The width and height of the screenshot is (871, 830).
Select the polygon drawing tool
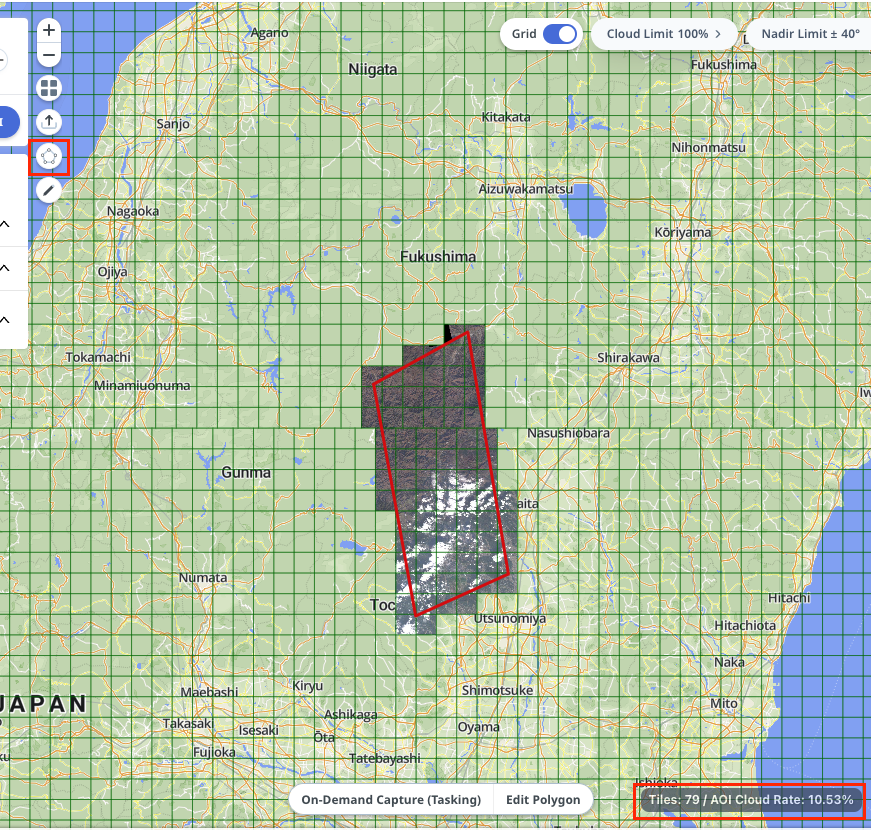click(x=49, y=156)
